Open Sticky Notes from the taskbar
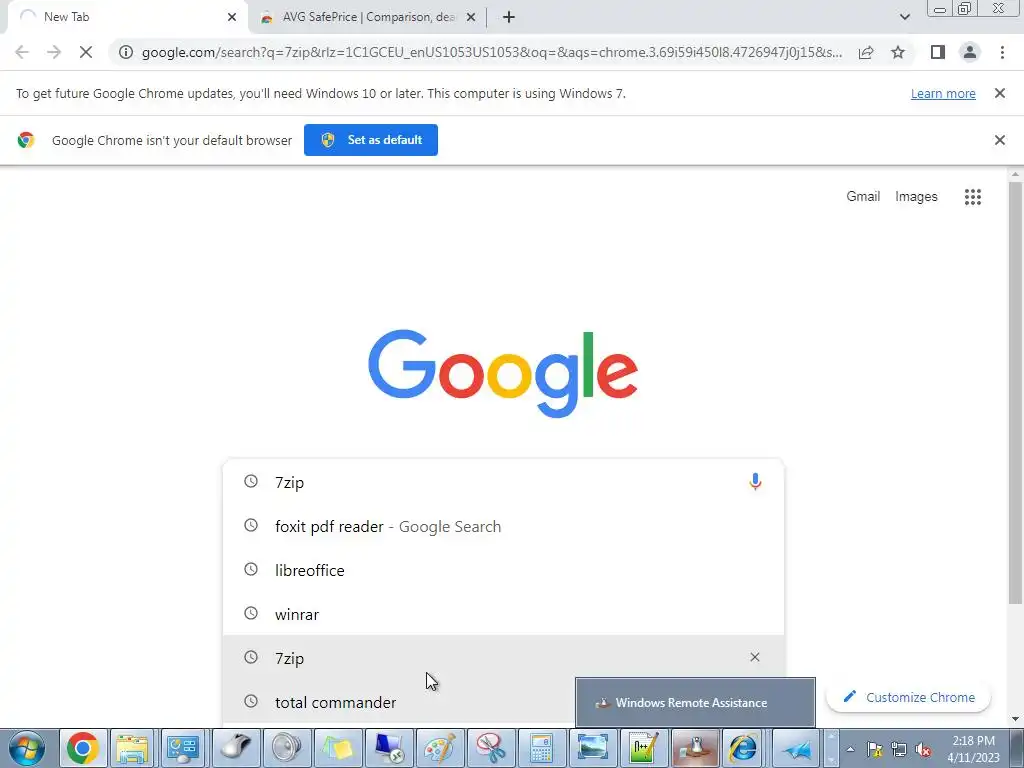This screenshot has width=1024, height=768. pos(338,748)
